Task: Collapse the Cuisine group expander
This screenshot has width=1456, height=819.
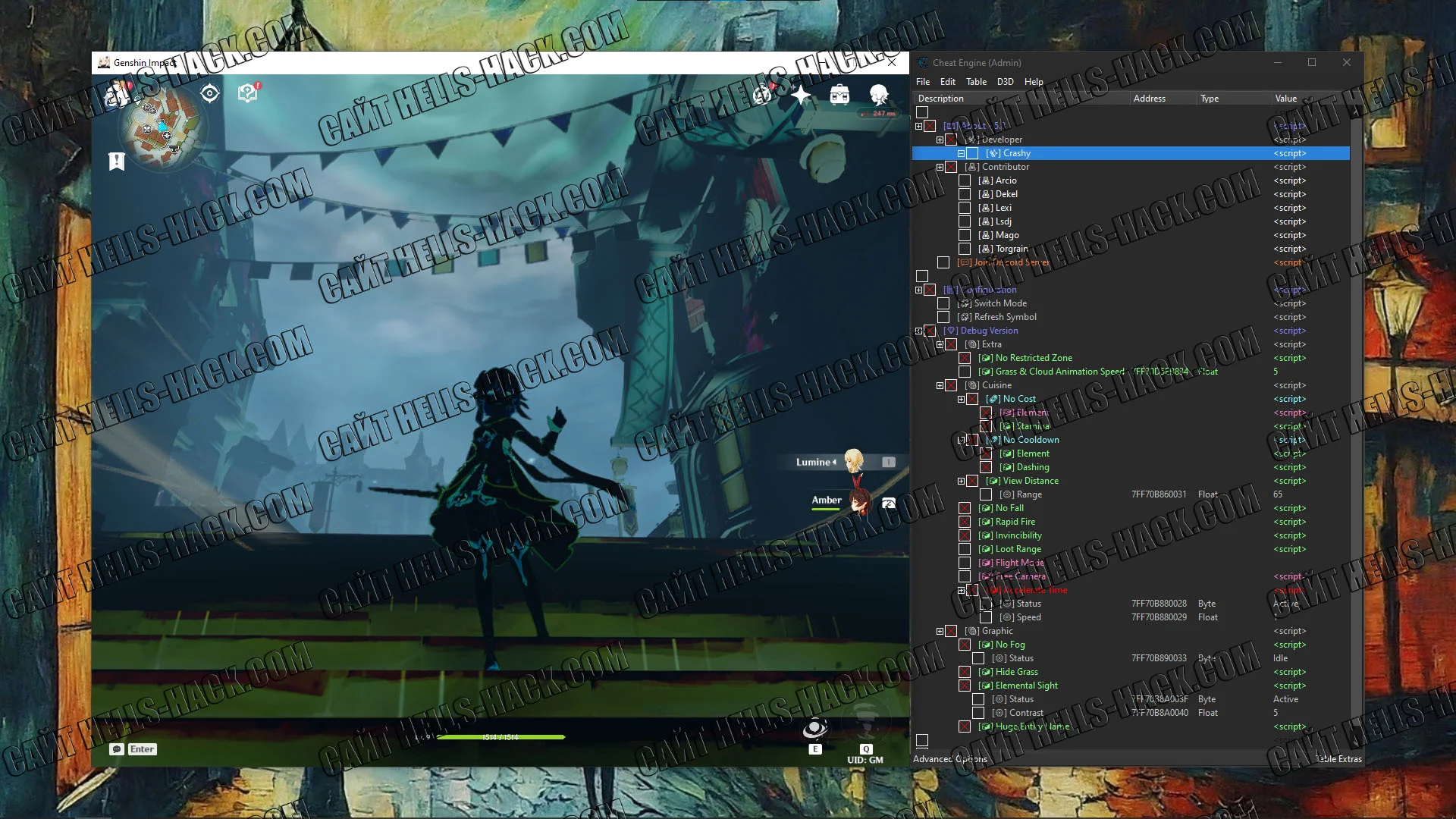Action: coord(940,385)
